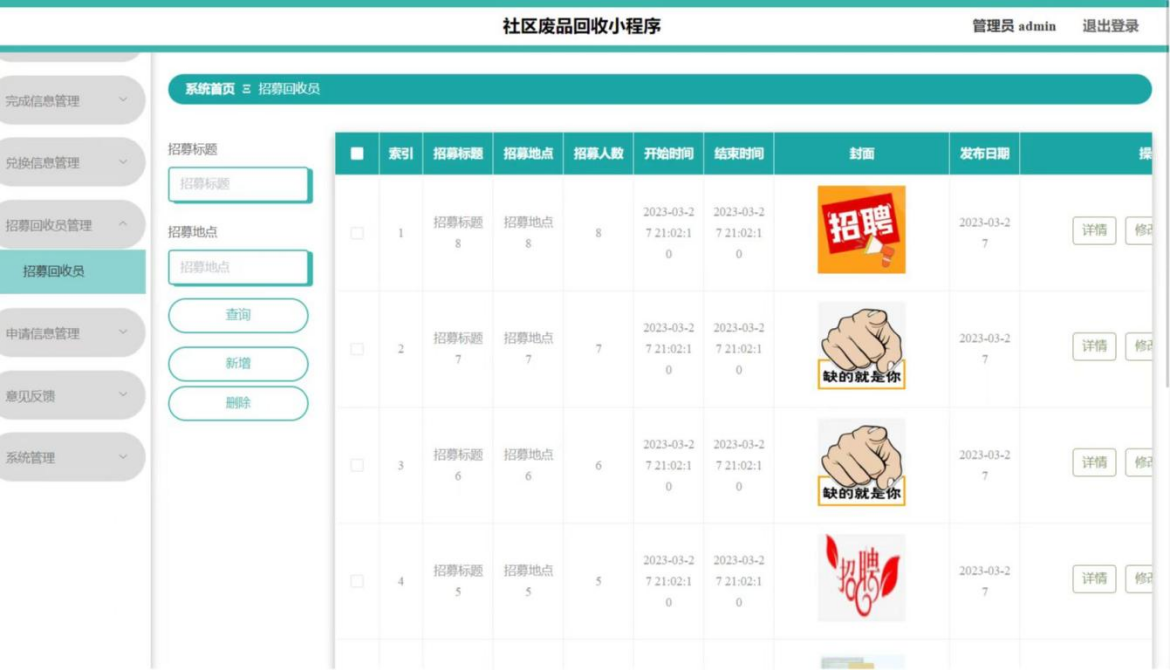
Task: Open 详情 for row 2
Action: click(1094, 346)
